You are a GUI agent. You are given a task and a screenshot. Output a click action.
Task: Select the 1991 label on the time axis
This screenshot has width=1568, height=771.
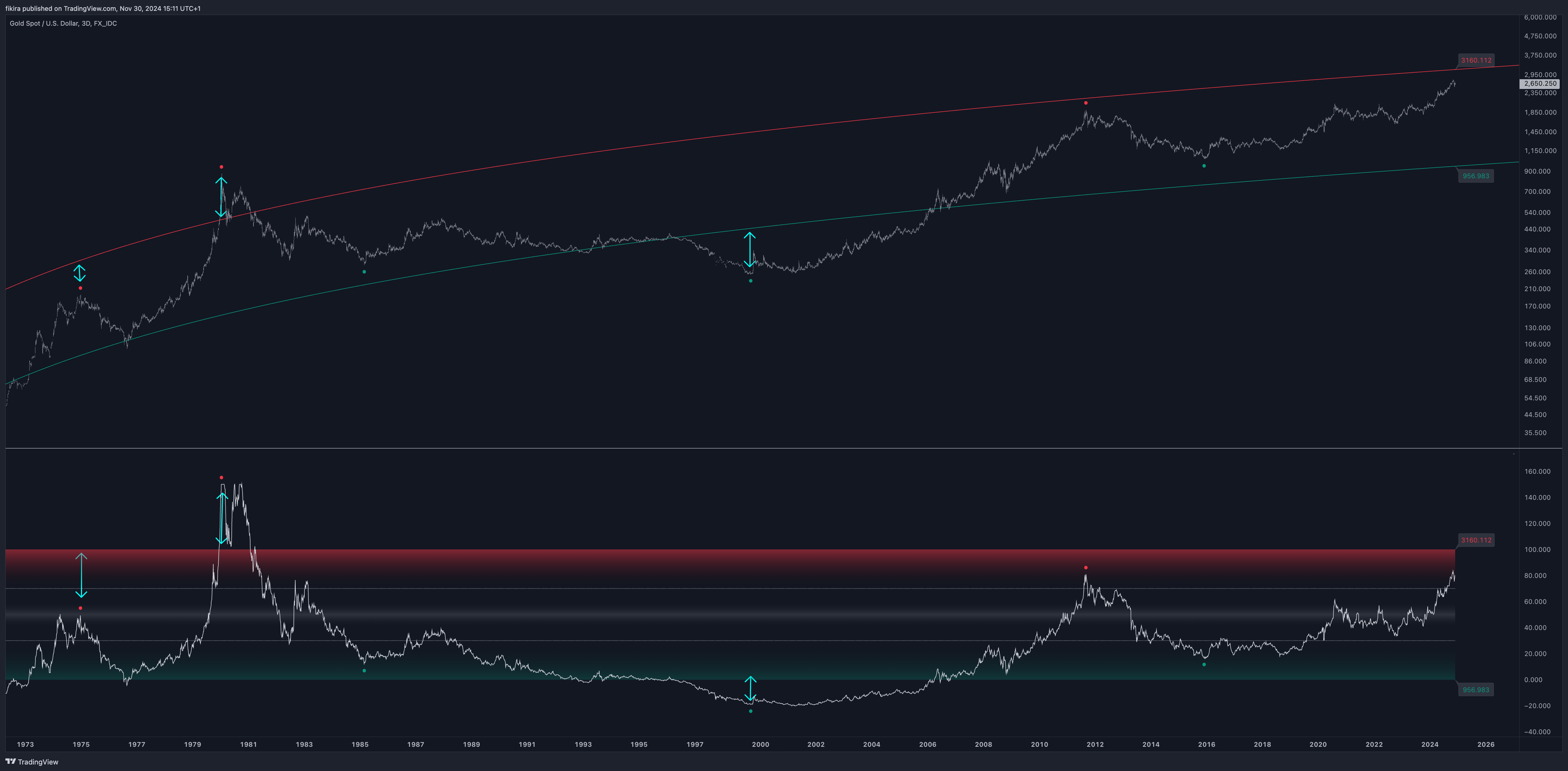point(527,745)
